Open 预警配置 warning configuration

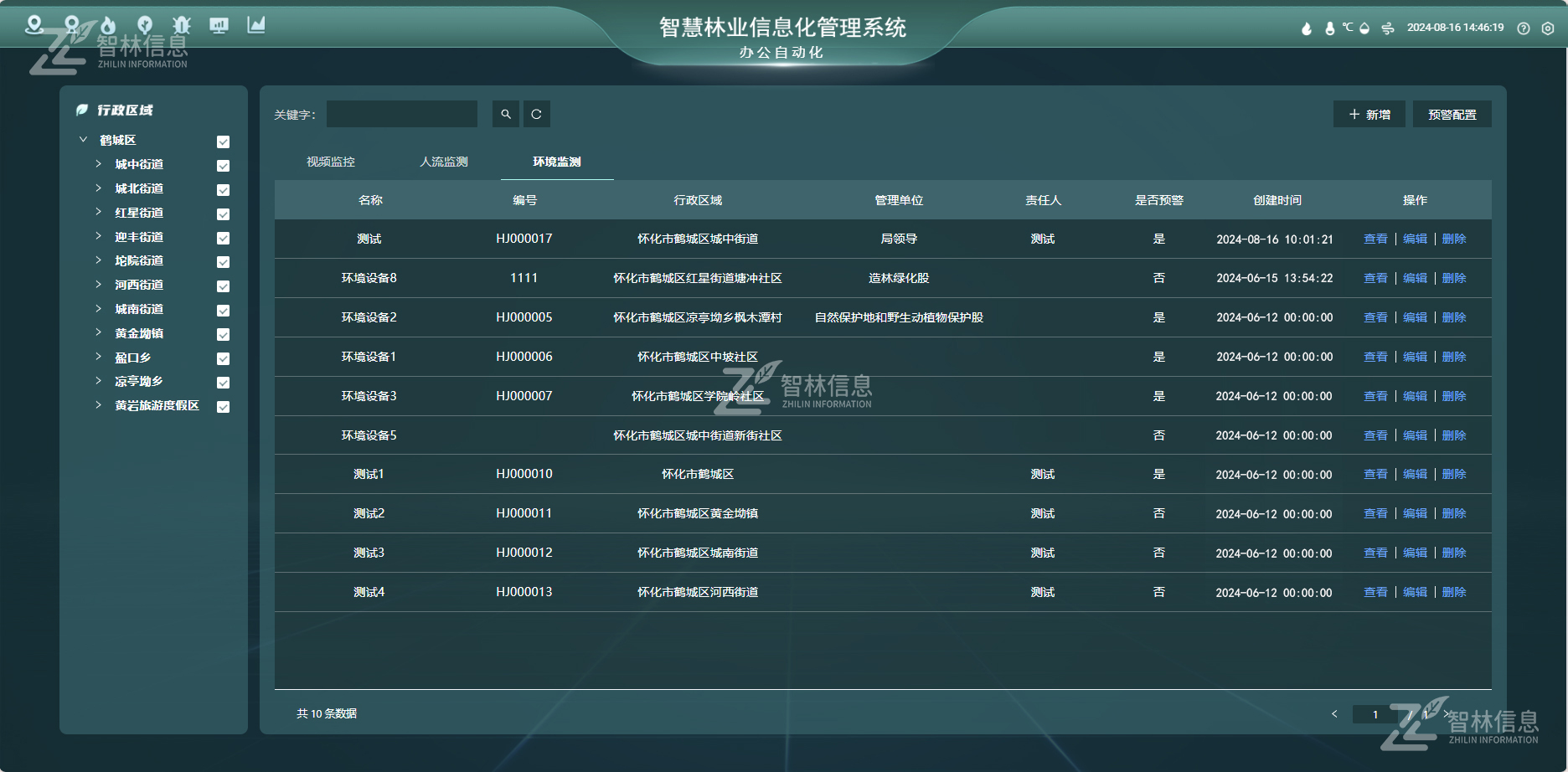[x=1452, y=115]
